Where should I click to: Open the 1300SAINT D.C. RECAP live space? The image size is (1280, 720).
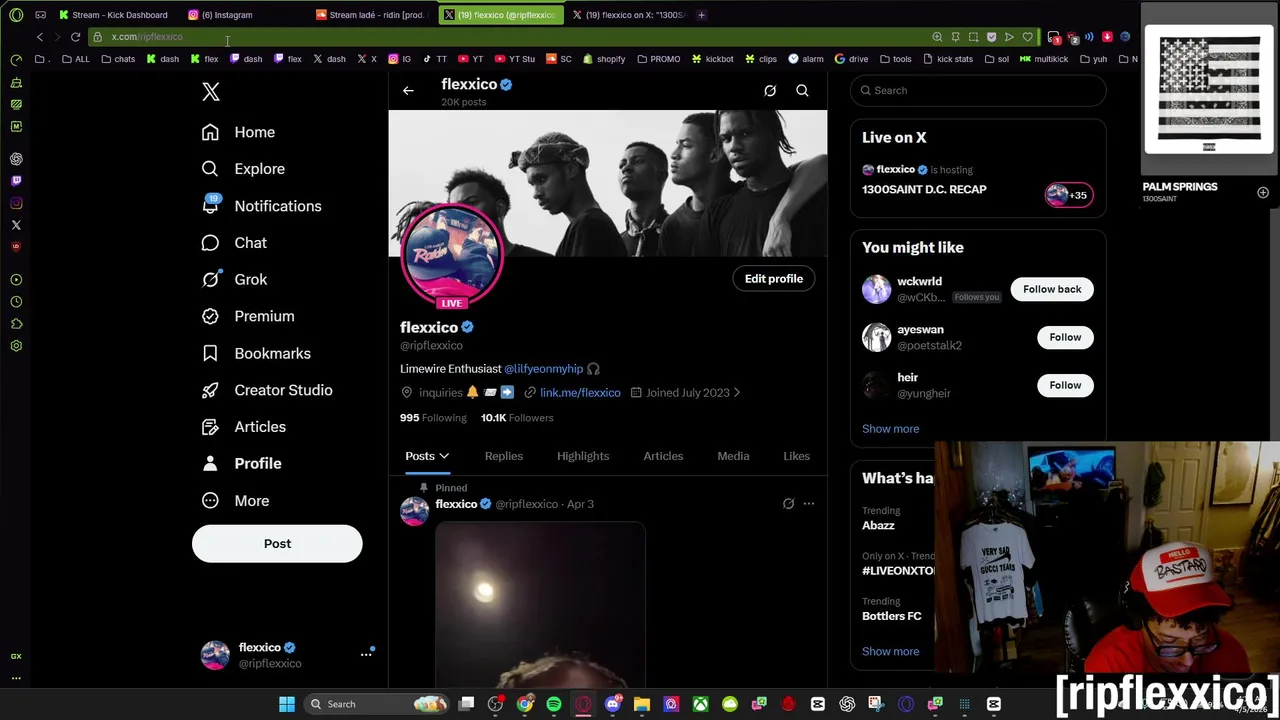tap(924, 190)
